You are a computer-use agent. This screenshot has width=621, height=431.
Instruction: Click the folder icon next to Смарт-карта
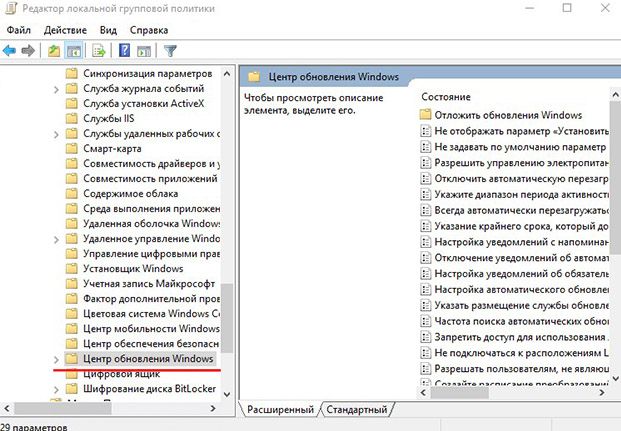(x=71, y=149)
